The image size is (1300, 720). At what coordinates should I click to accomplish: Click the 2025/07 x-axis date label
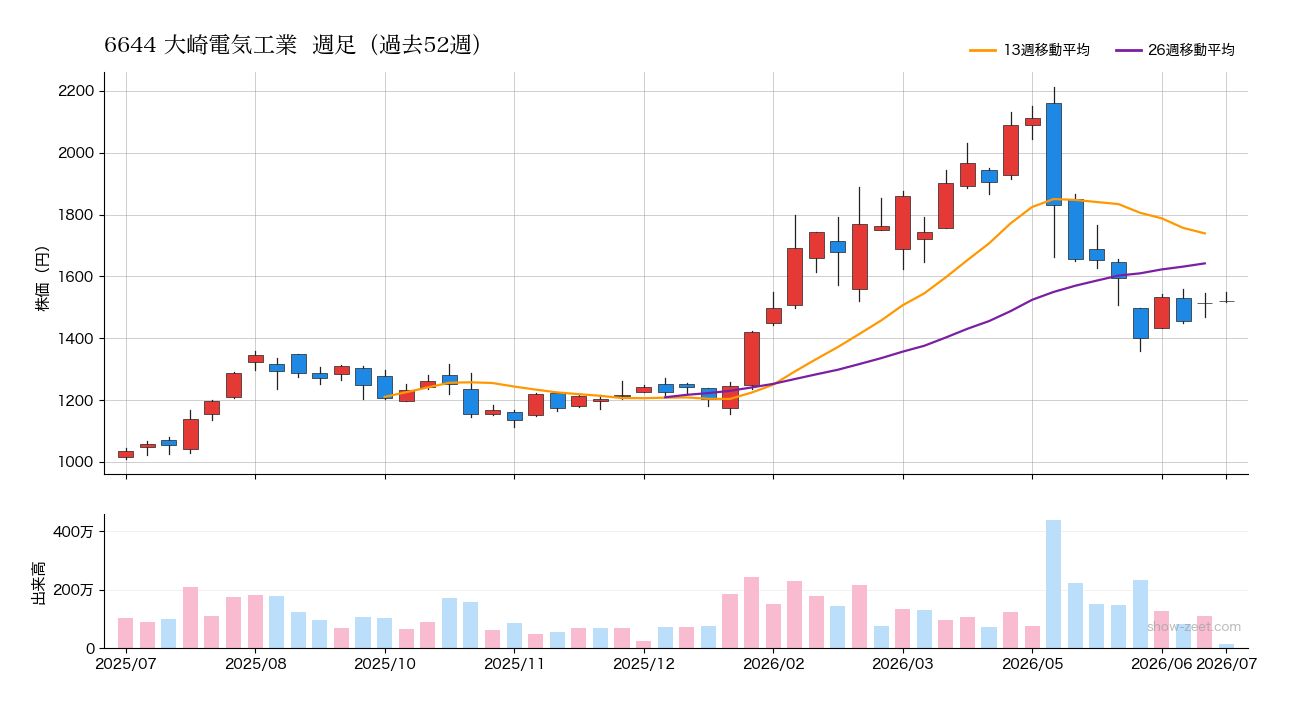126,663
